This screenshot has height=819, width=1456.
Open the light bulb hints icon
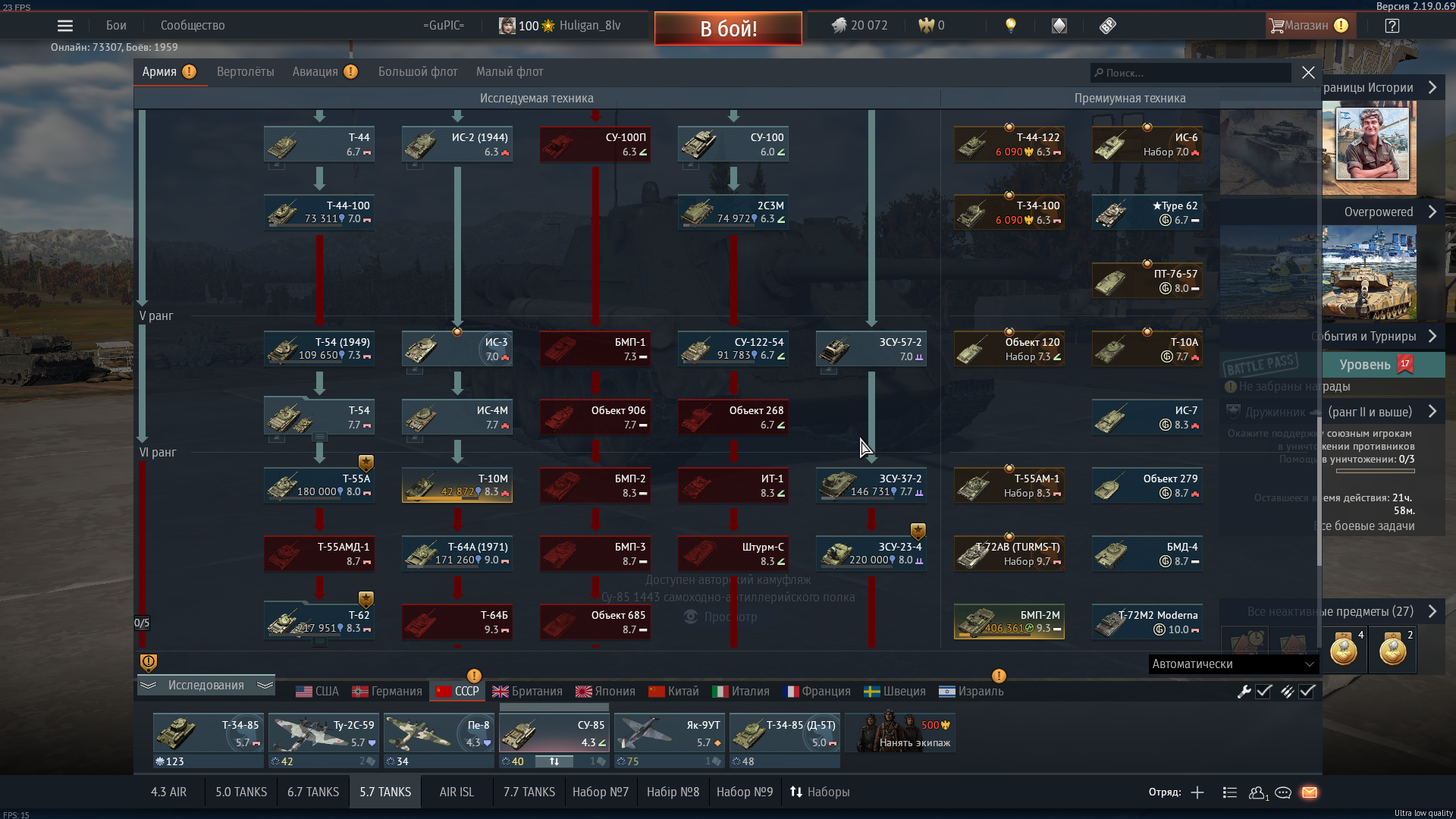1010,26
